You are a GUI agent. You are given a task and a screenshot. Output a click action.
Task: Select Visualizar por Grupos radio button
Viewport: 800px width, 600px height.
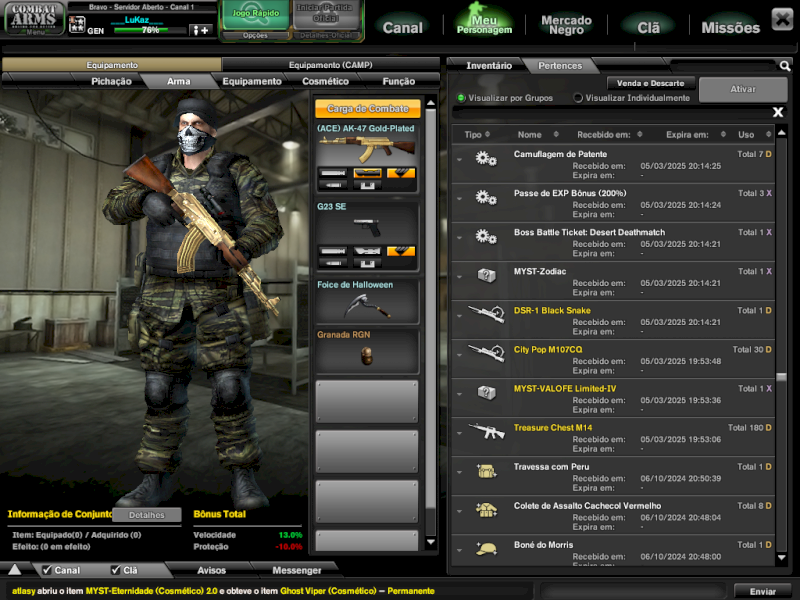[461, 98]
